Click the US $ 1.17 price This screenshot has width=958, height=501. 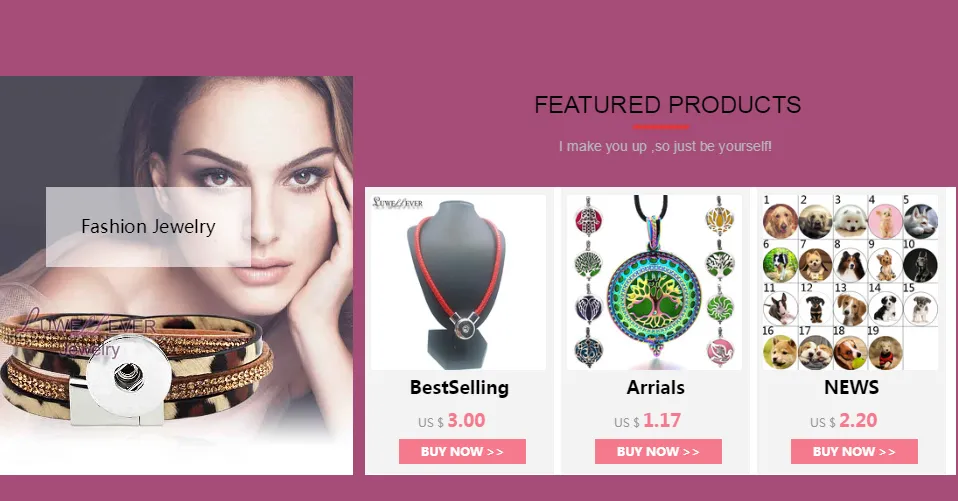point(647,420)
